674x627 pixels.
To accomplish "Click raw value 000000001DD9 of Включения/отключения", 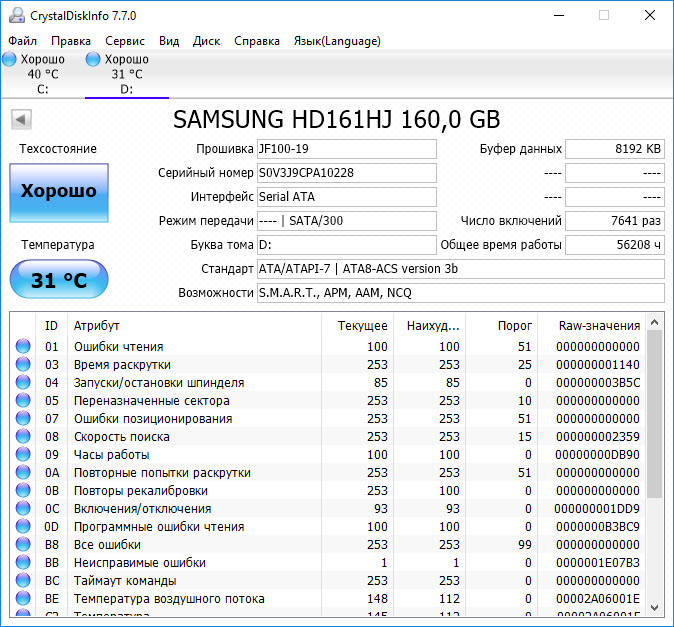I will (597, 508).
